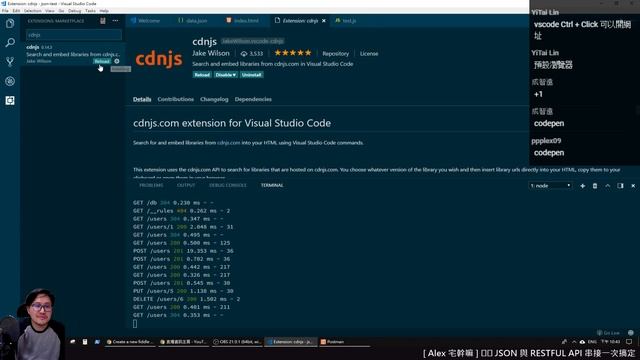The height and width of the screenshot is (360, 640).
Task: Open the Help menu
Action: point(104,11)
